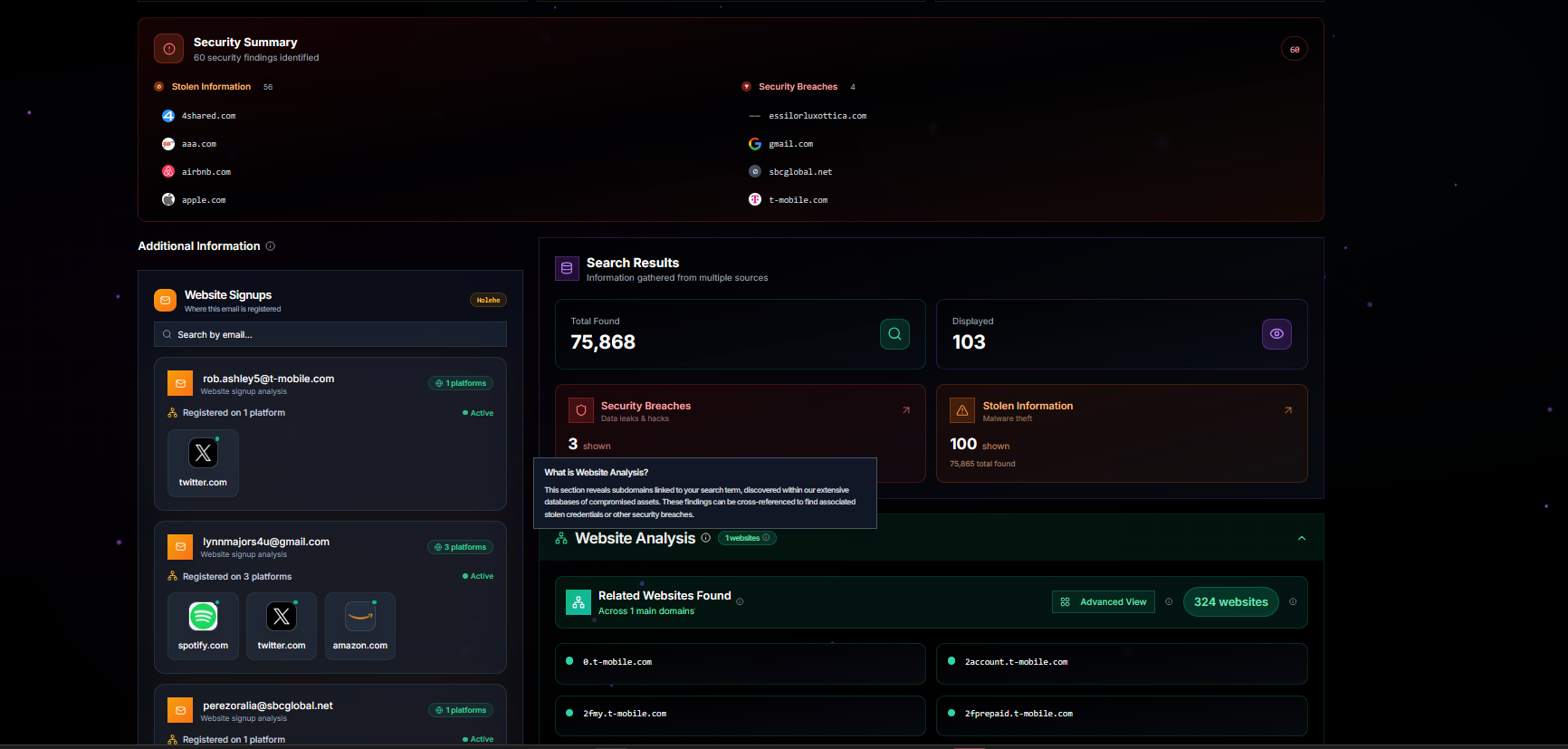
Task: Click Registered on 3 platforms text
Action: [237, 577]
